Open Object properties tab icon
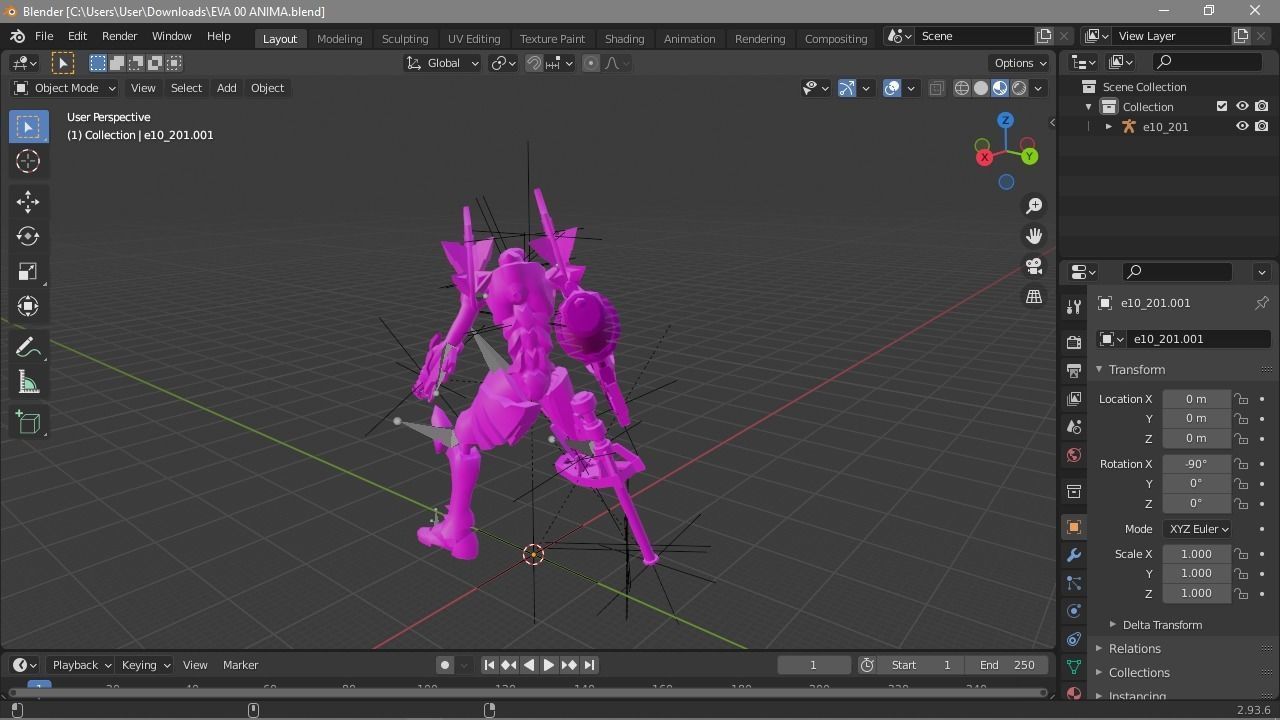 (x=1074, y=527)
